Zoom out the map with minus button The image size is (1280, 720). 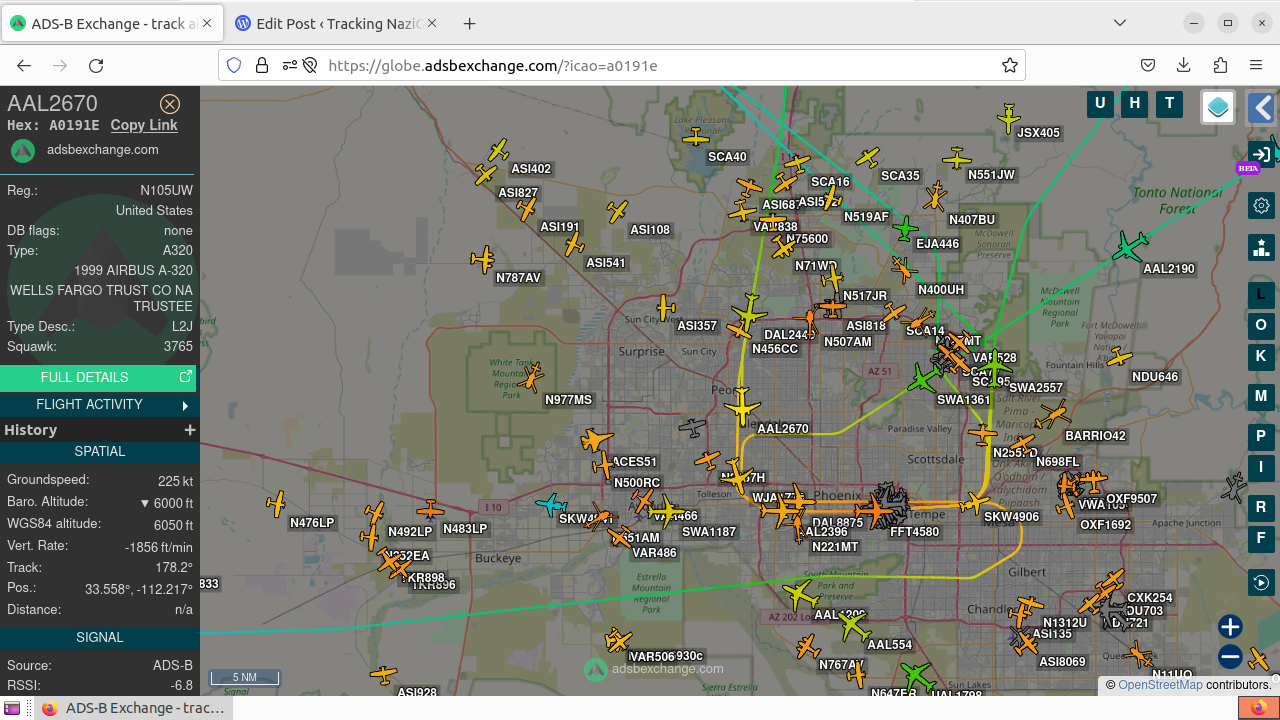click(x=1230, y=657)
